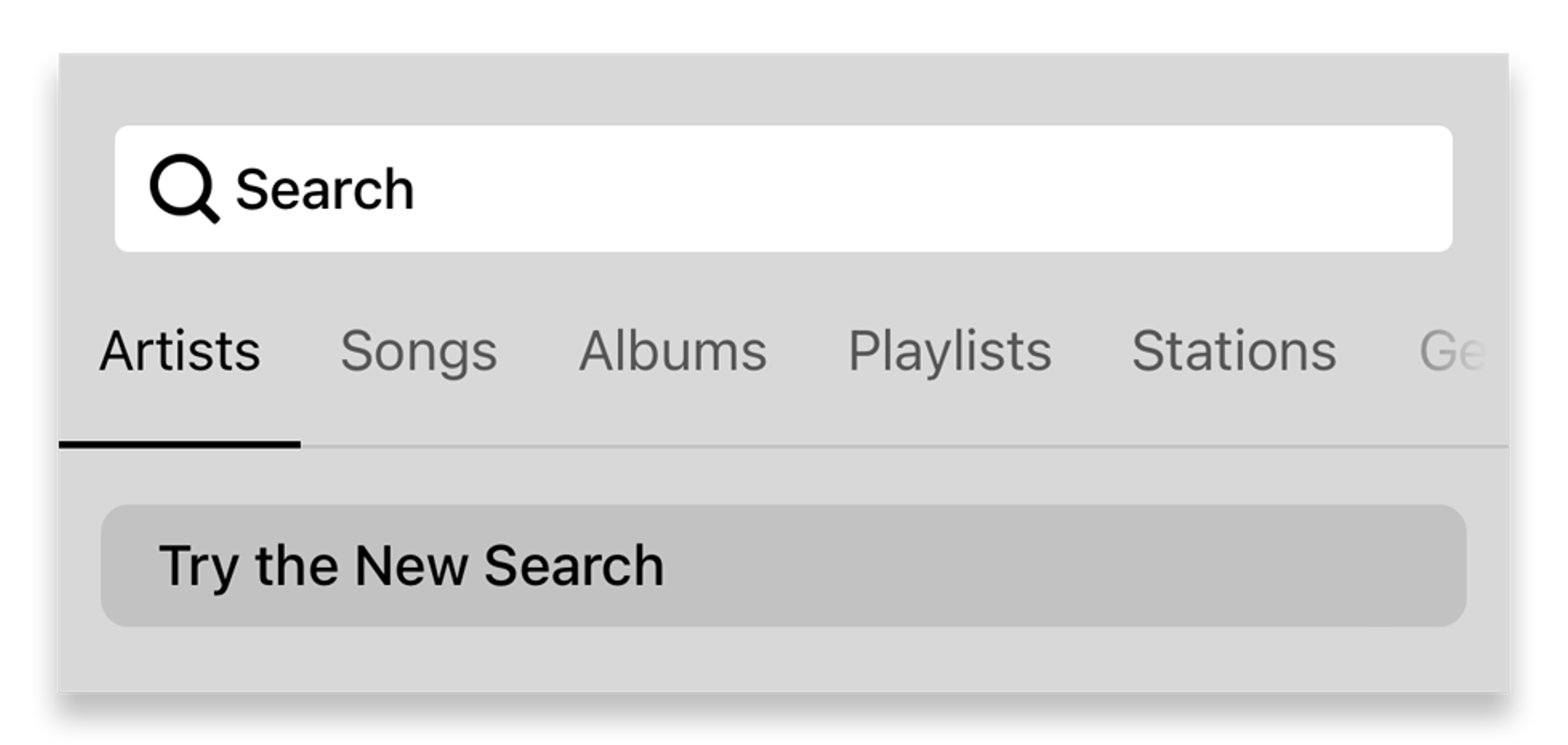This screenshot has width=1568, height=745.
Task: Switch to the Songs tab
Action: pyautogui.click(x=419, y=351)
